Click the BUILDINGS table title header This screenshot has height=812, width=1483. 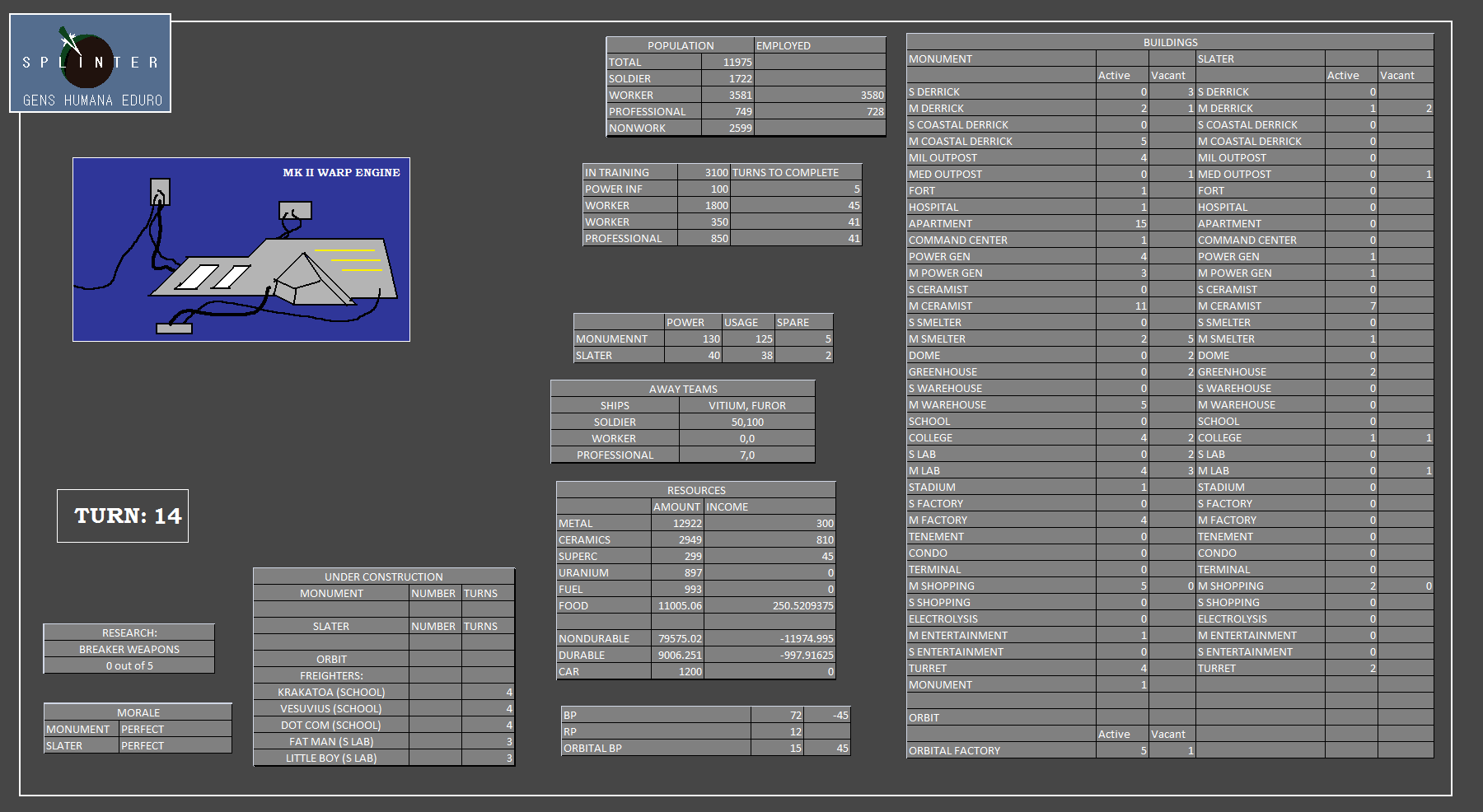pyautogui.click(x=1169, y=43)
